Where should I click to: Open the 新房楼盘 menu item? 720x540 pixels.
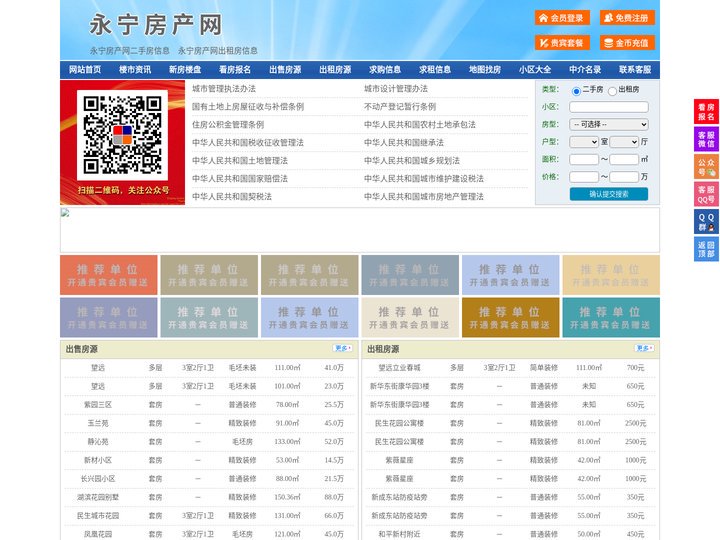pyautogui.click(x=185, y=70)
